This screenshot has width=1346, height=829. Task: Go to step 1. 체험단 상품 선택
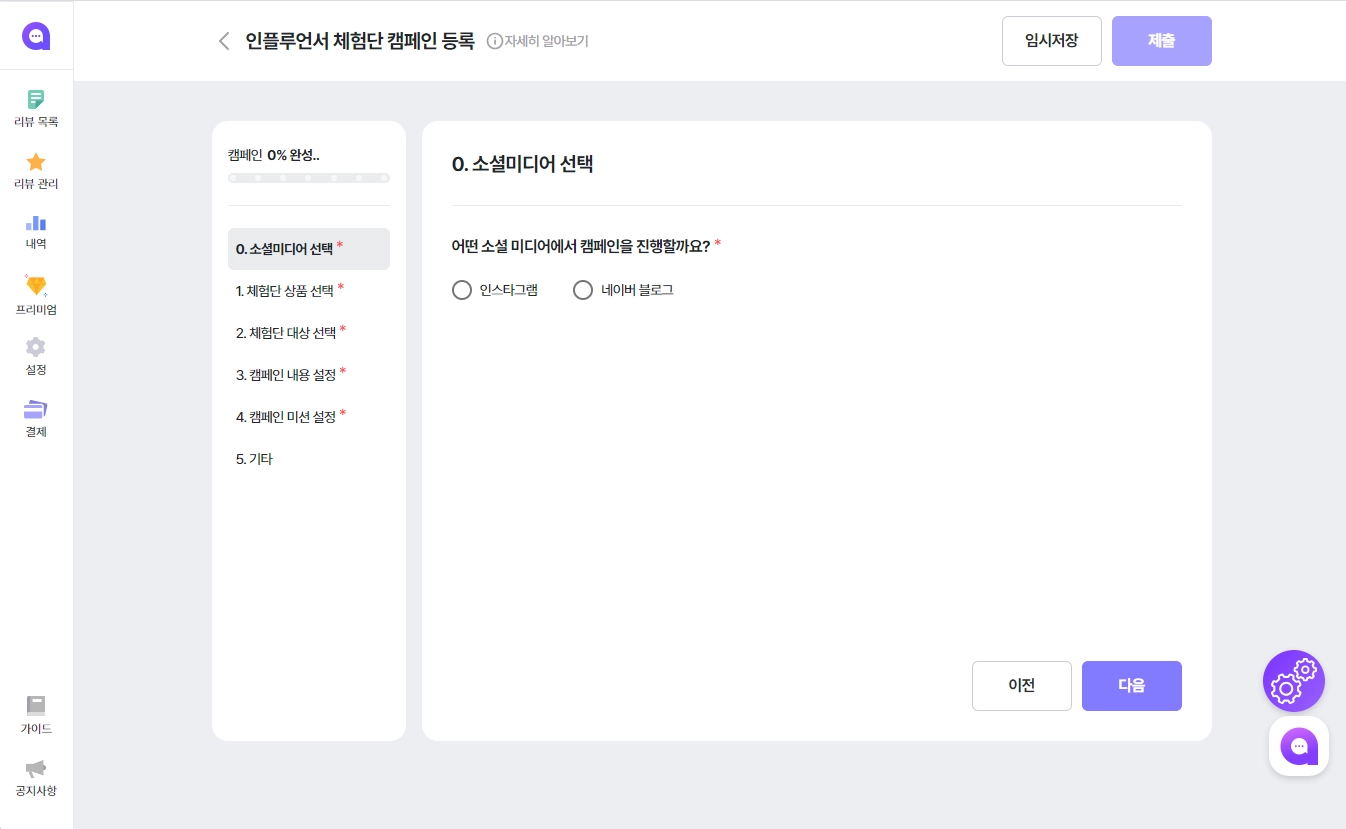pyautogui.click(x=285, y=291)
